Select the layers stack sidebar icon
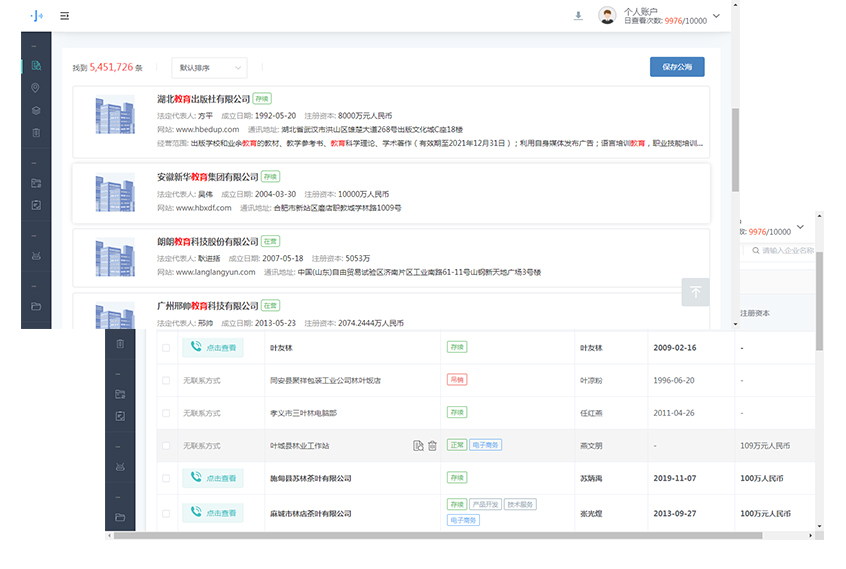846x569 pixels. [x=36, y=110]
